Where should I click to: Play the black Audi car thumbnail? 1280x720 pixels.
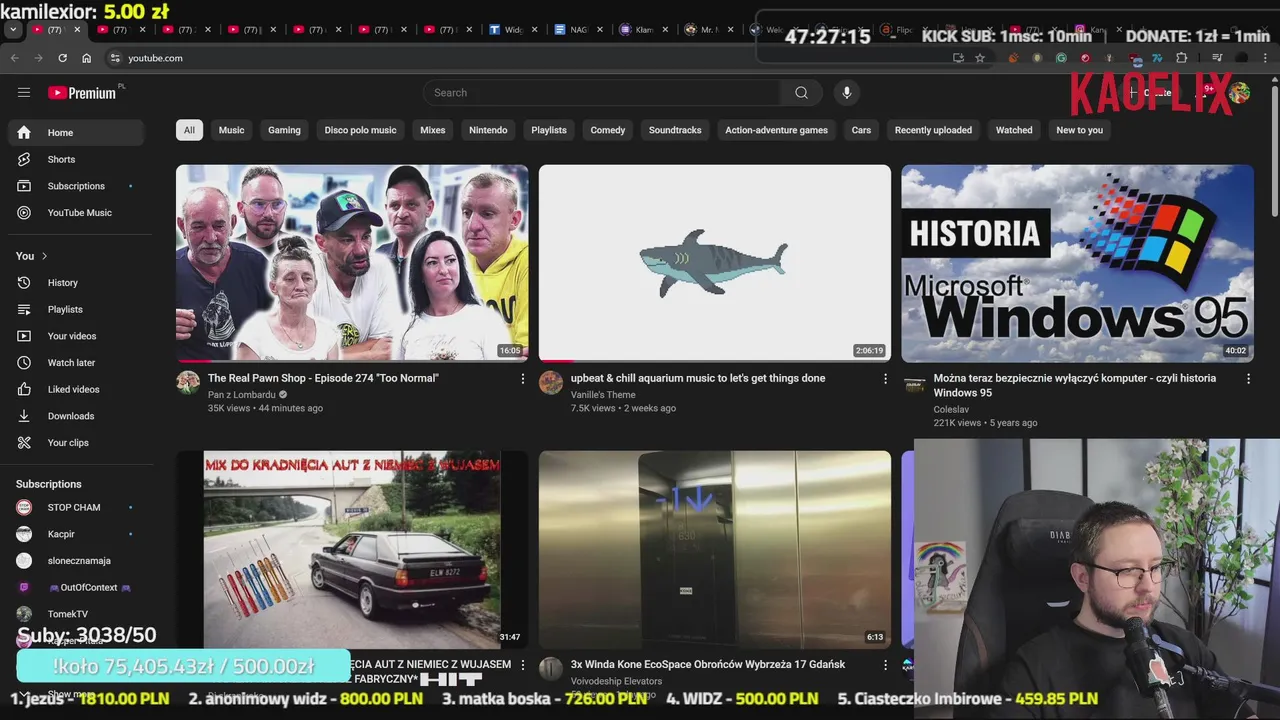[x=352, y=549]
